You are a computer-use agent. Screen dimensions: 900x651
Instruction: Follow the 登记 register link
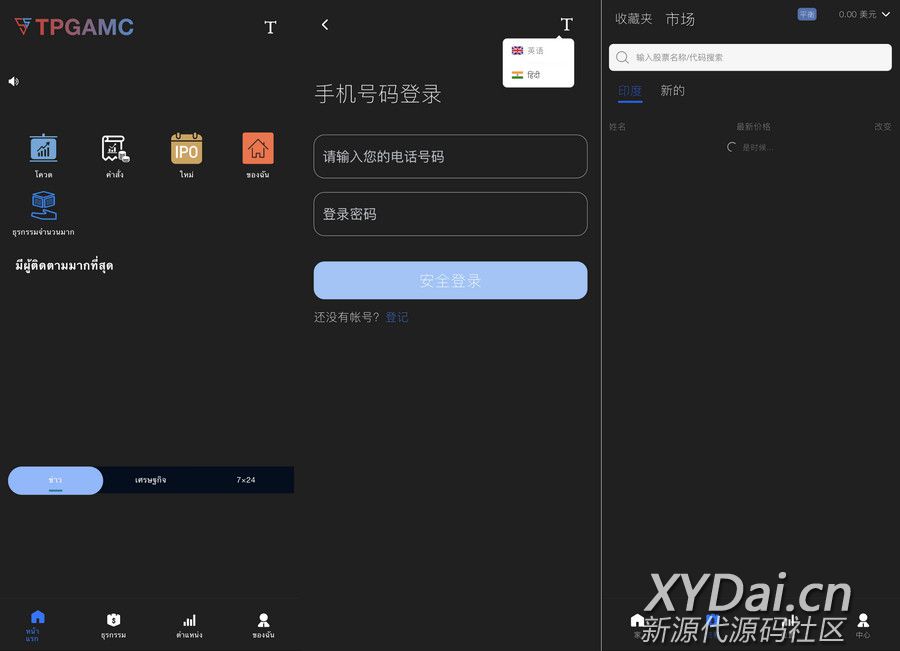click(397, 317)
